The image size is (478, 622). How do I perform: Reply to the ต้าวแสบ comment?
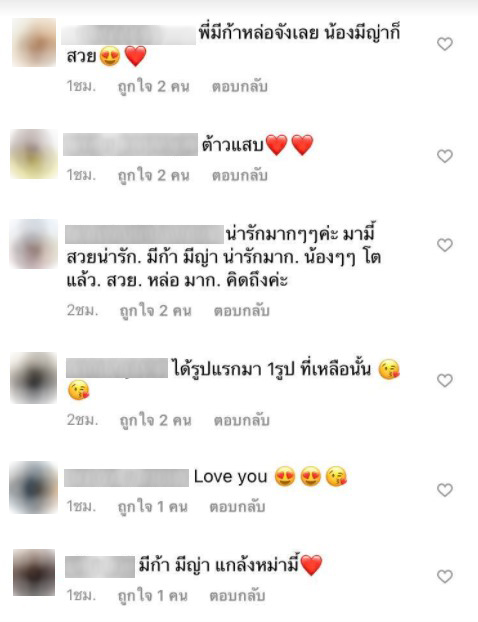pos(240,175)
